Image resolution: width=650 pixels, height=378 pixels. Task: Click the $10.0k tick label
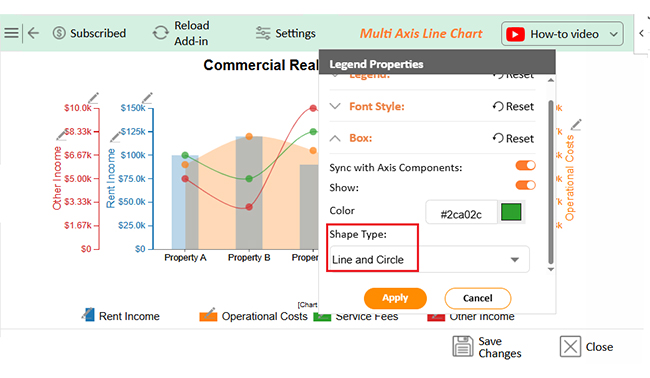click(78, 108)
